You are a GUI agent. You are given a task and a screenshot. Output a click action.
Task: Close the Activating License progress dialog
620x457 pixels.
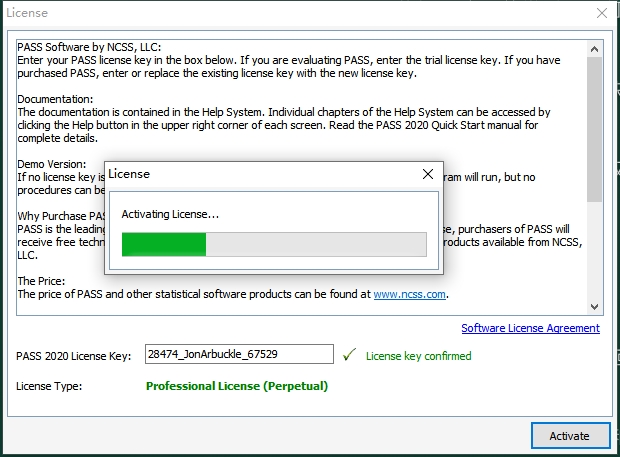[x=428, y=173]
